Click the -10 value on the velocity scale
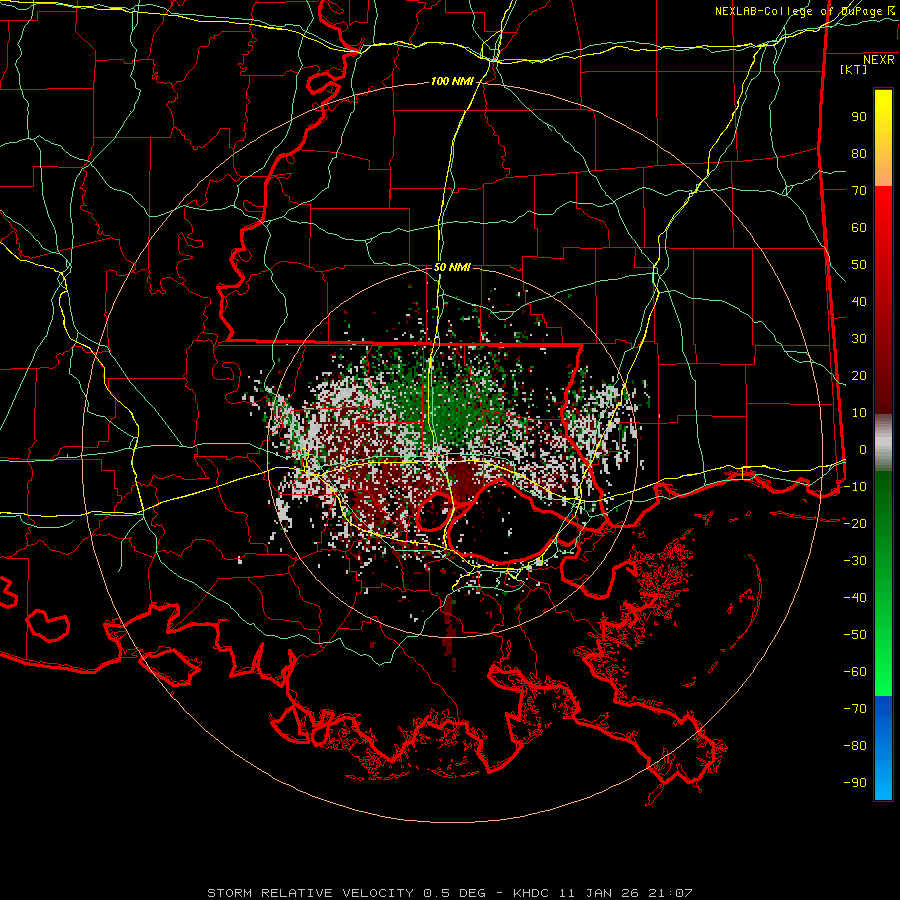900x900 pixels. click(855, 487)
